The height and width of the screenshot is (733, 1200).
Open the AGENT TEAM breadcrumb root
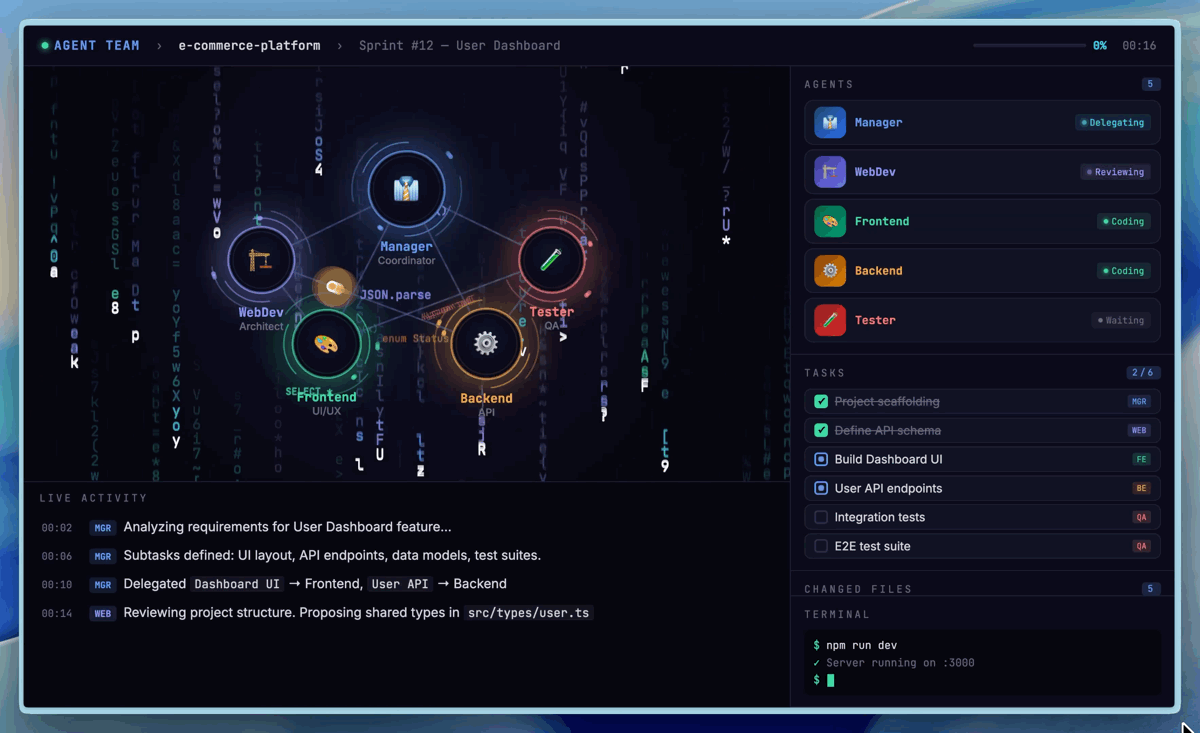click(x=97, y=46)
